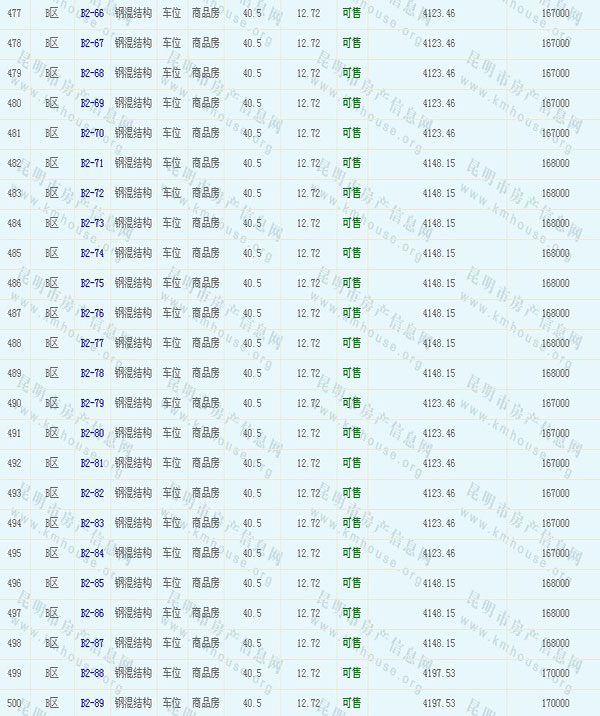Click the B2-67 unit link
Image resolution: width=600 pixels, height=716 pixels.
(x=92, y=44)
